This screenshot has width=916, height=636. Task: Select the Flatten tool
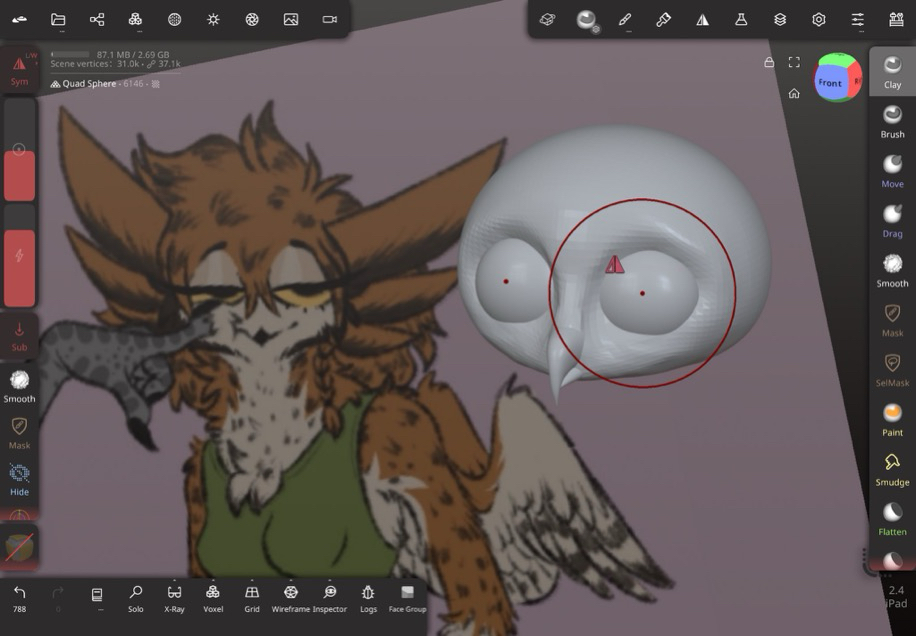(892, 517)
